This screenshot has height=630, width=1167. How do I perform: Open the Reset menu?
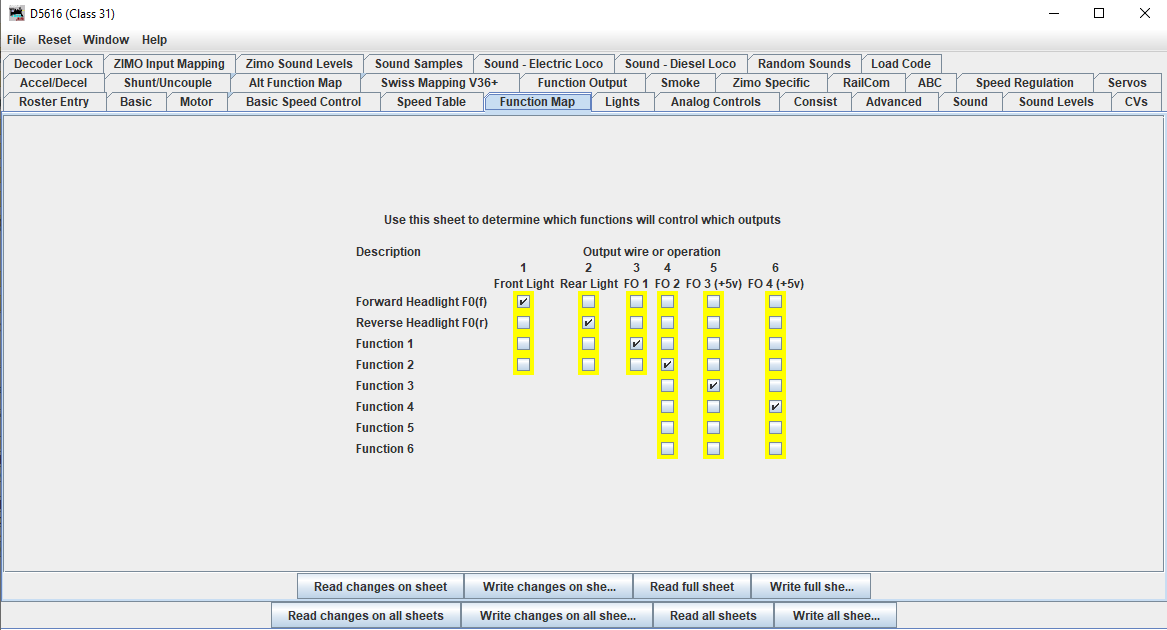pyautogui.click(x=54, y=39)
